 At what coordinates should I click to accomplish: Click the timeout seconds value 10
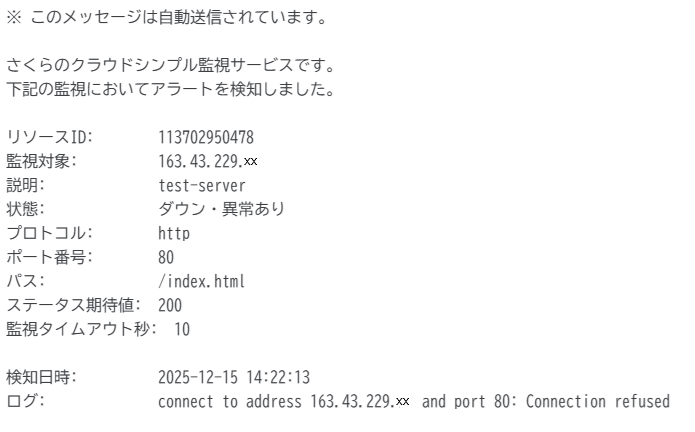(x=182, y=329)
